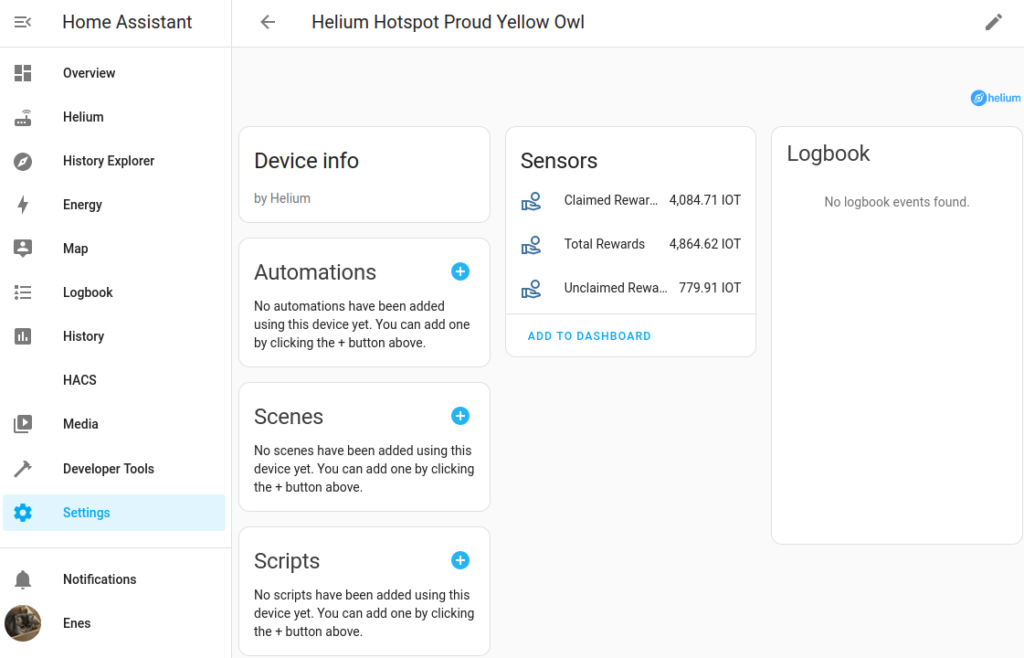Open Notifications panel label
This screenshot has height=658, width=1024.
[x=99, y=579]
